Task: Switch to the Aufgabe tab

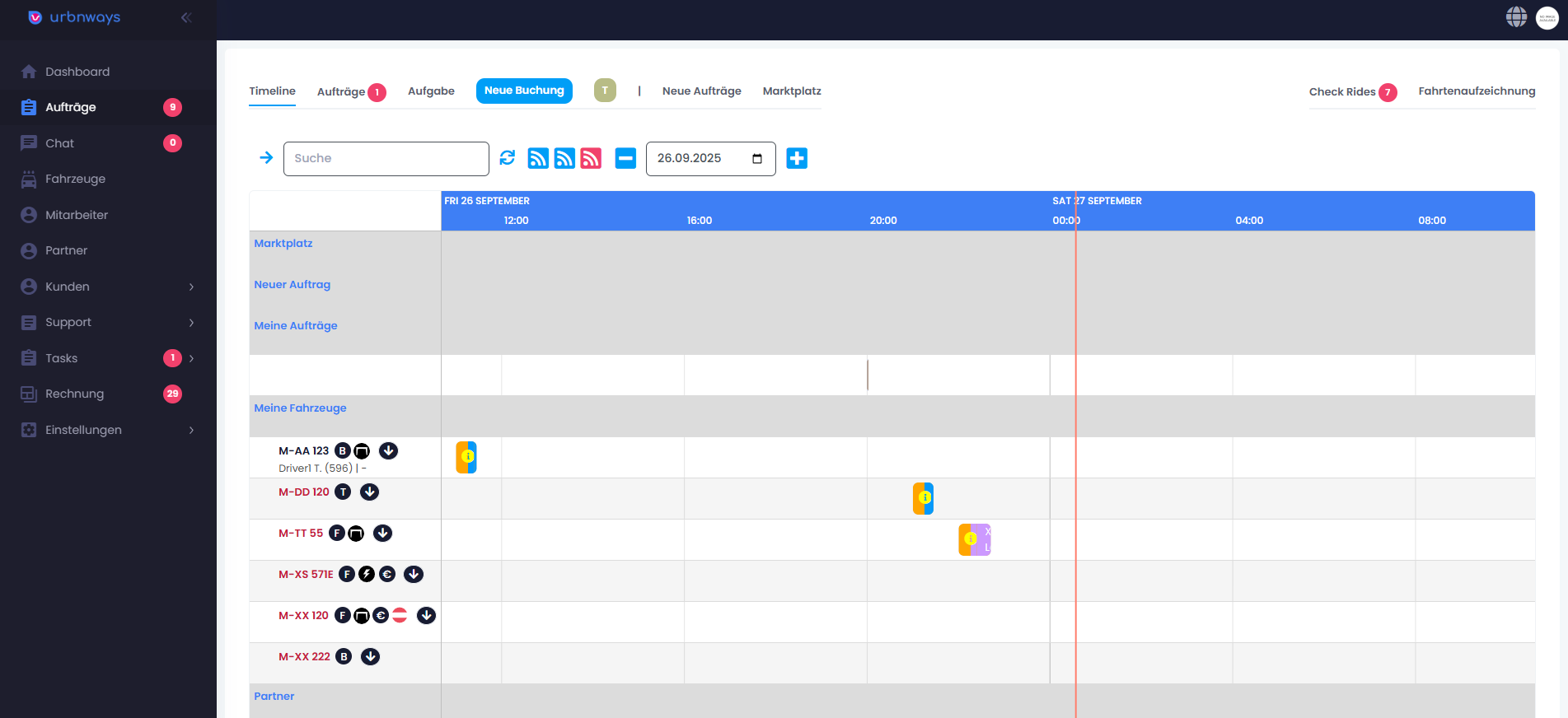Action: coord(431,91)
